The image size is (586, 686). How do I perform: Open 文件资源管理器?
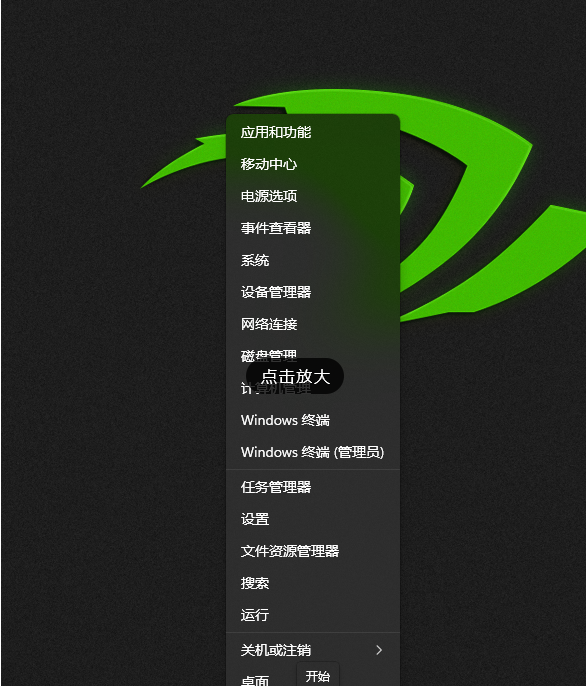coord(313,551)
